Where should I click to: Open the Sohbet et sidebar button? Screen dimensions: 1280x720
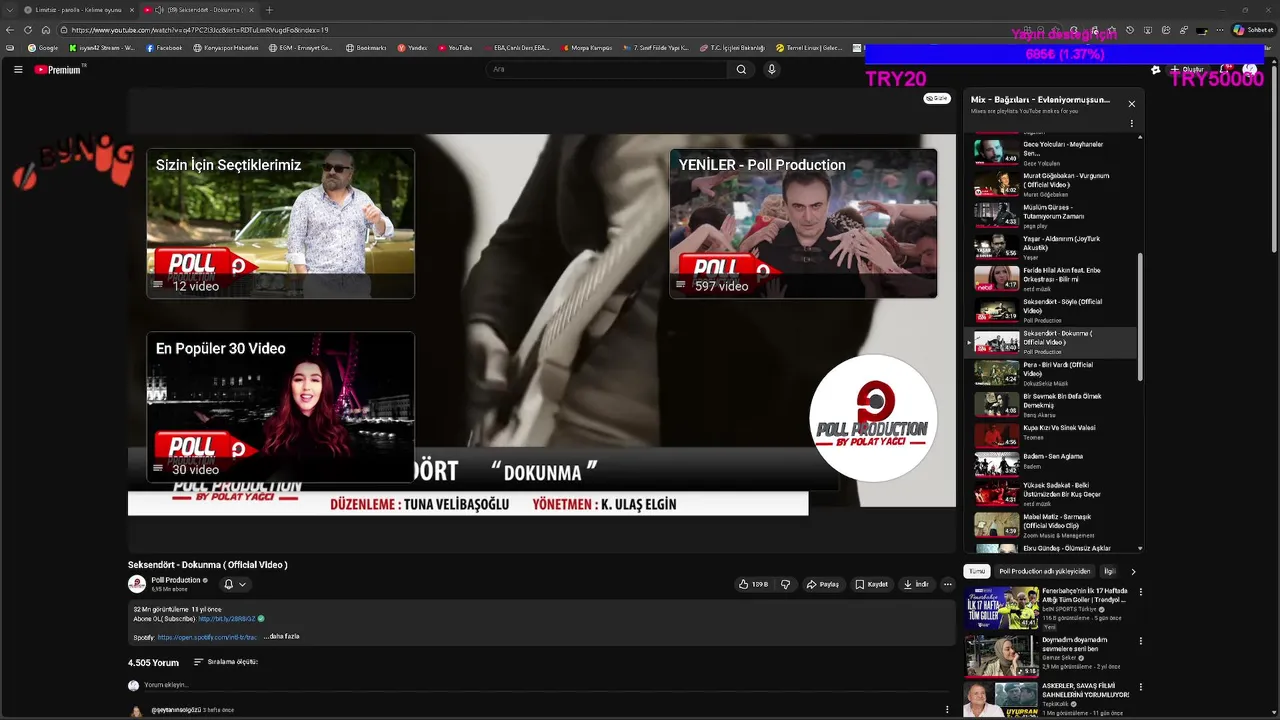tap(1253, 30)
